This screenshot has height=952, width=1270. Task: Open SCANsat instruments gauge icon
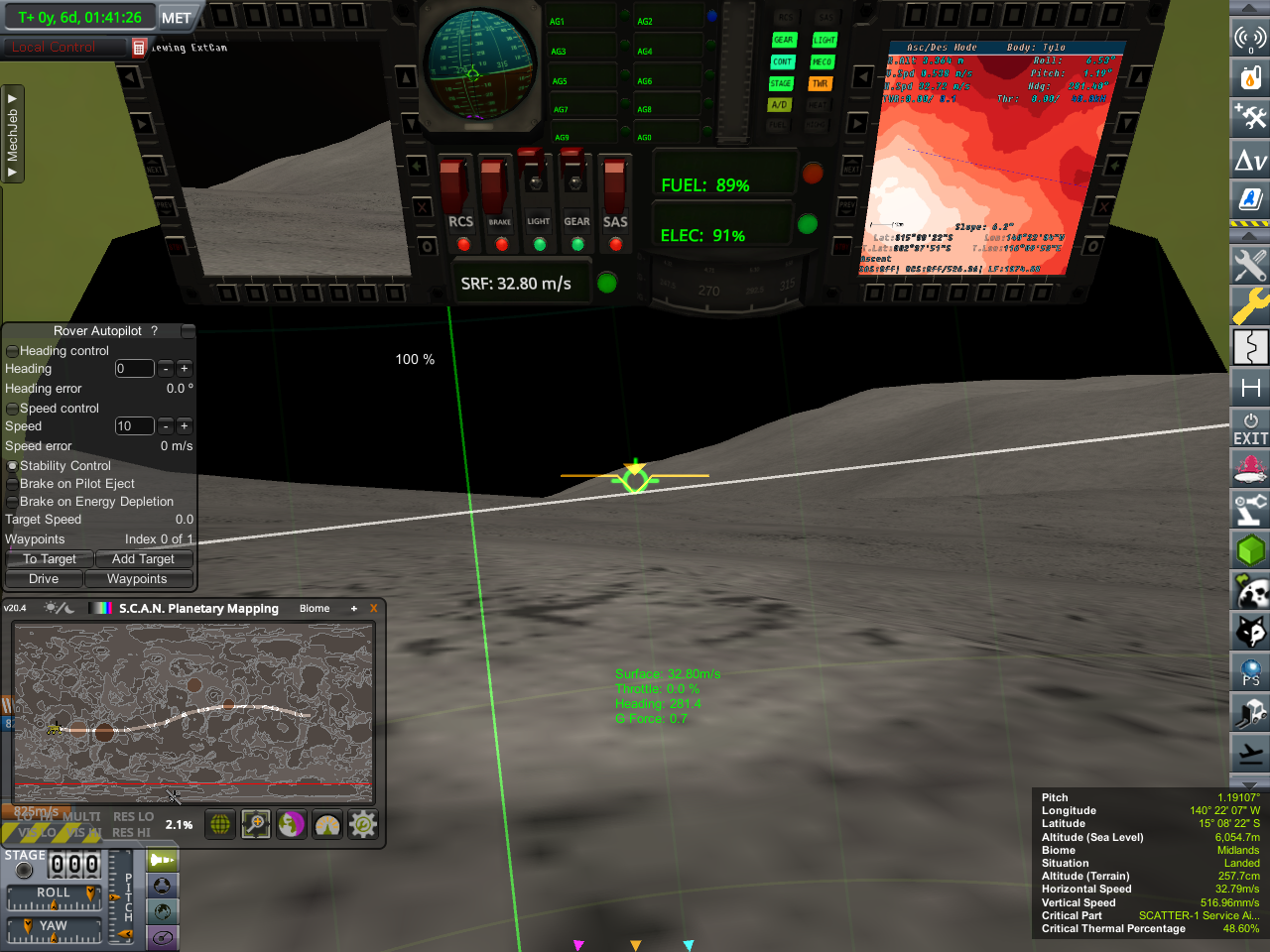327,824
